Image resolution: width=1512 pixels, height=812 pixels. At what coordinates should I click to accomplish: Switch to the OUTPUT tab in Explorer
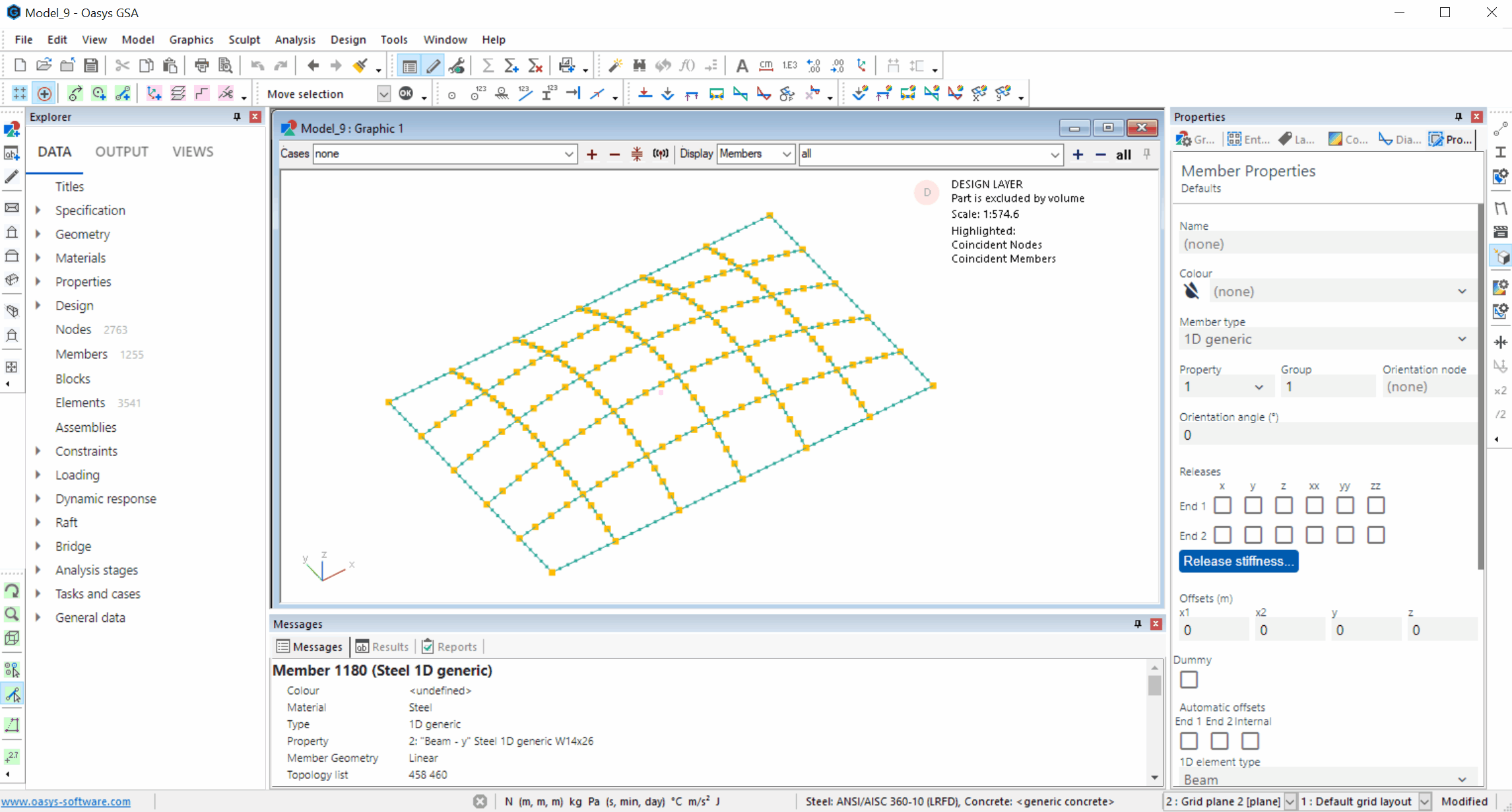coord(121,152)
